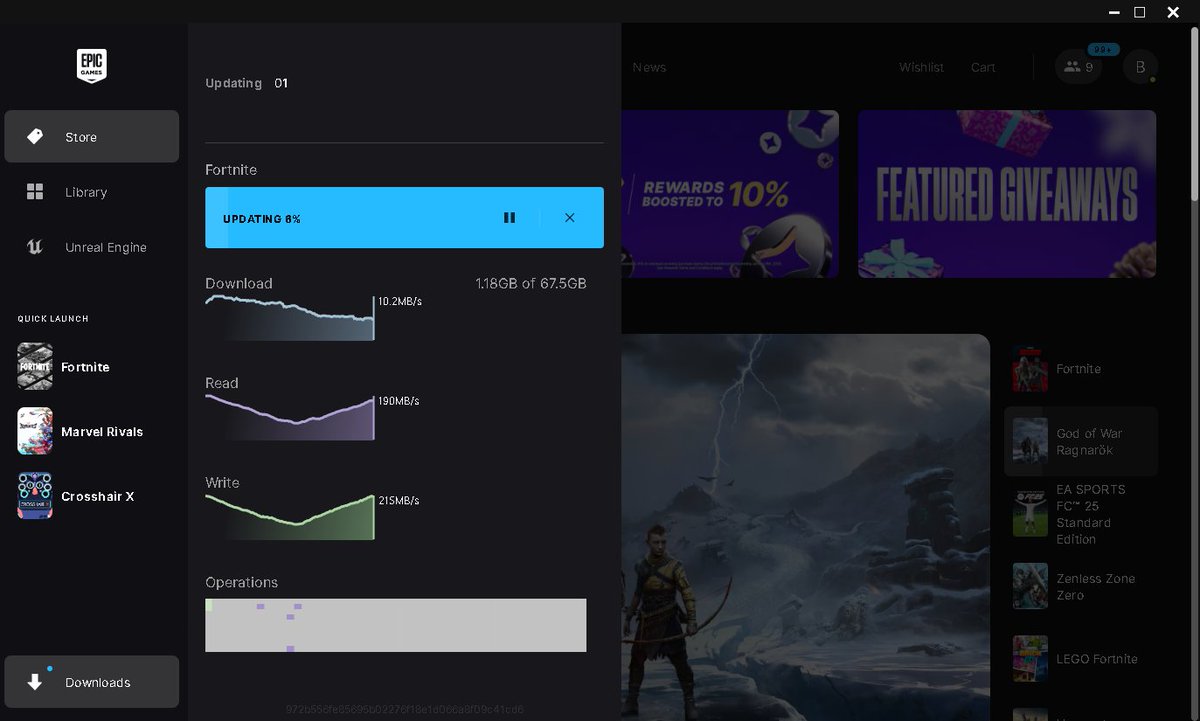Select LEGO Fortnite in featured list

1081,659
